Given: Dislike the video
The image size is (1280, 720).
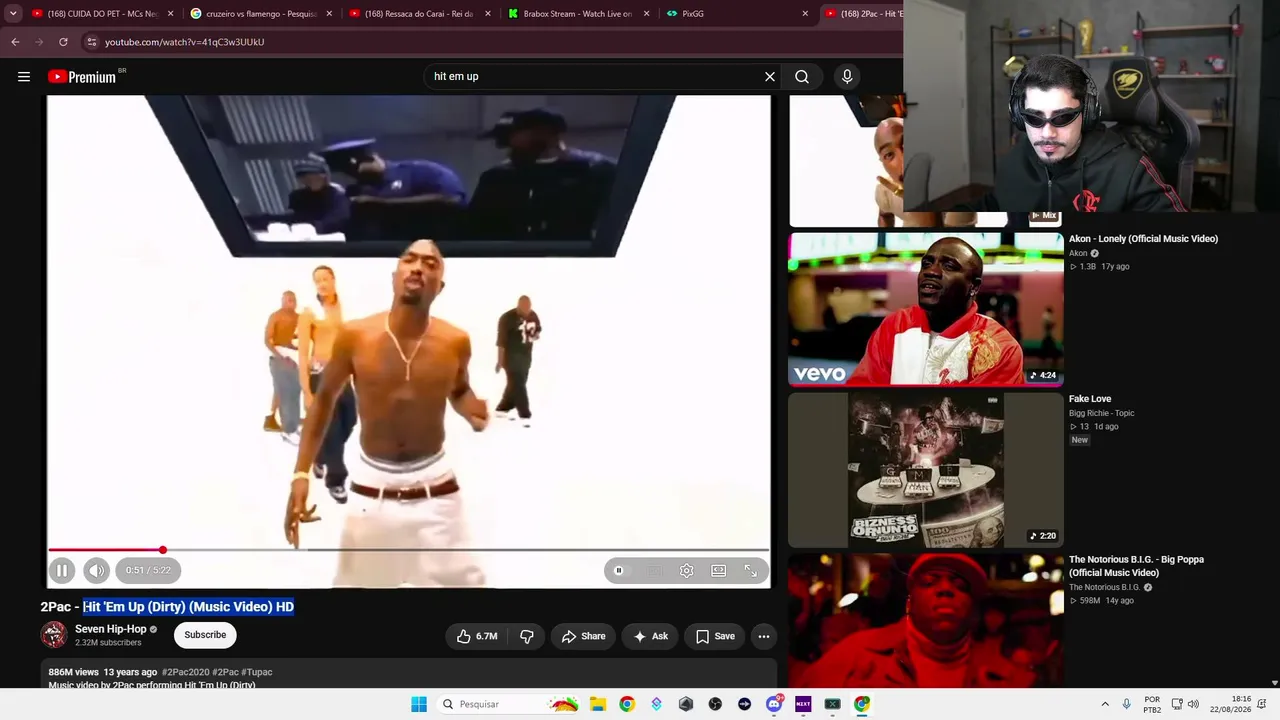Looking at the screenshot, I should [x=527, y=636].
